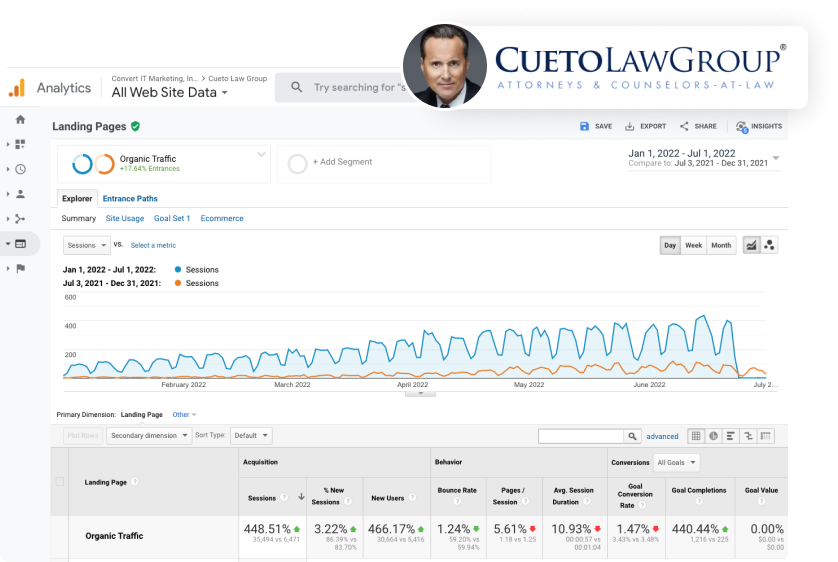Click the 448.51% Sessions value
838x562 pixels.
267,529
